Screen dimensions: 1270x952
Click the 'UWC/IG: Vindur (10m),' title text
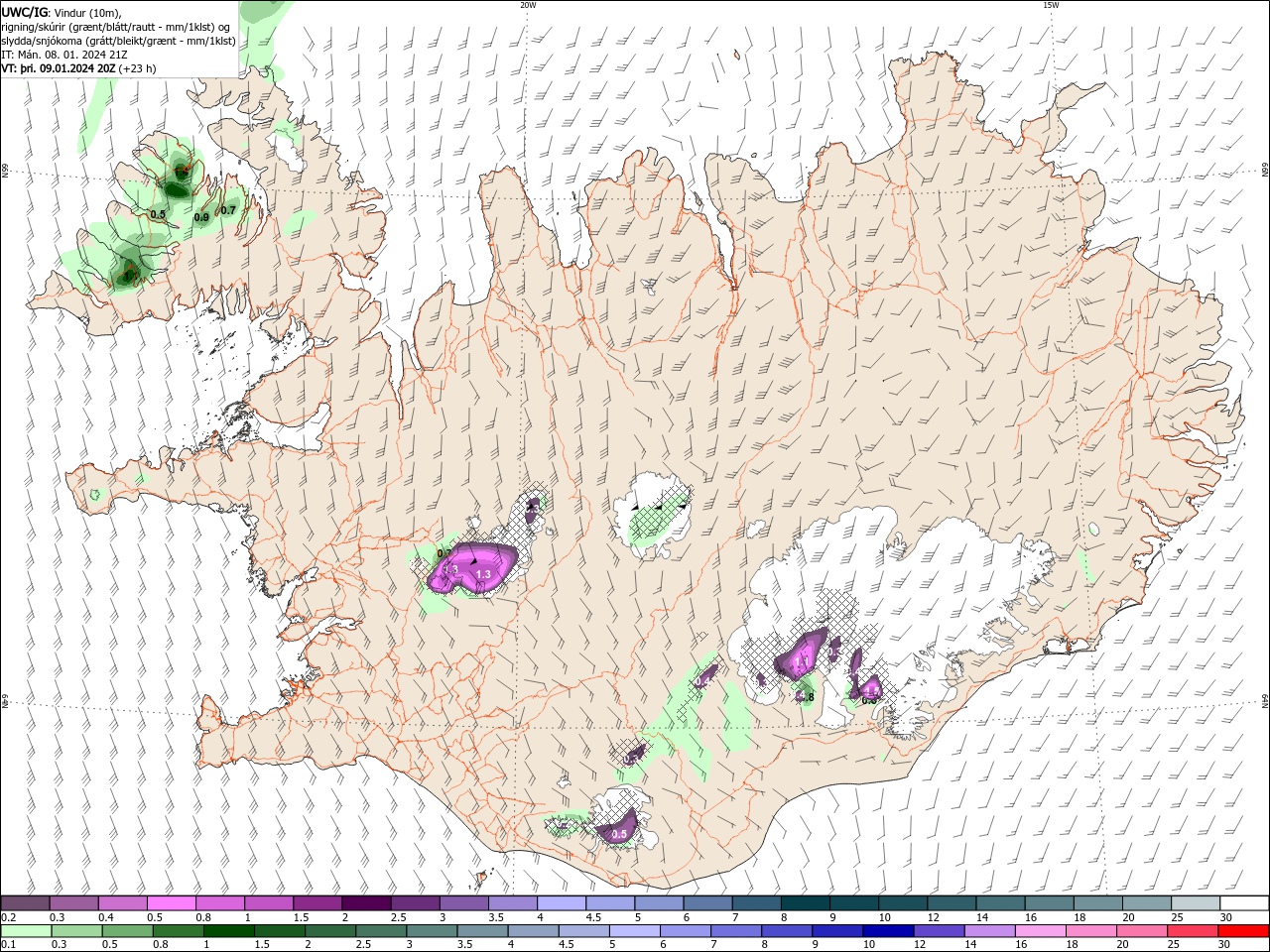tap(62, 12)
